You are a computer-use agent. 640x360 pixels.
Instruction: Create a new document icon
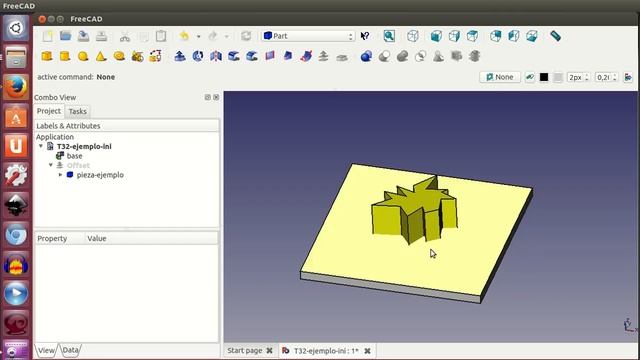click(x=48, y=36)
